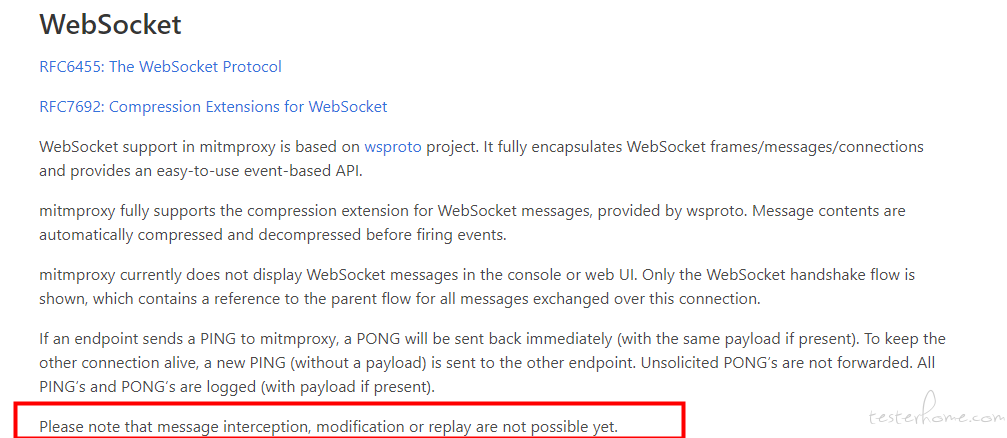Open the RFC6455 WebSocket Protocol link
This screenshot has height=438, width=1007.
point(160,67)
